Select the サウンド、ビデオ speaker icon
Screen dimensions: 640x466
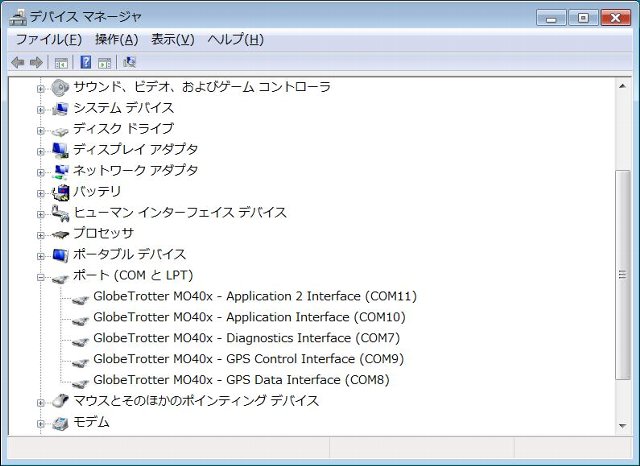pyautogui.click(x=60, y=88)
